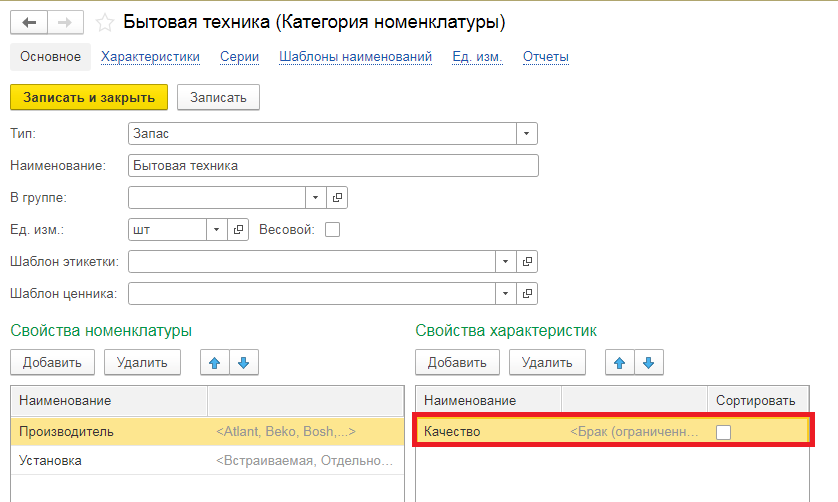Click Добавить under Свойства характеристик
Viewport: 838px width, 502px height.
click(457, 363)
